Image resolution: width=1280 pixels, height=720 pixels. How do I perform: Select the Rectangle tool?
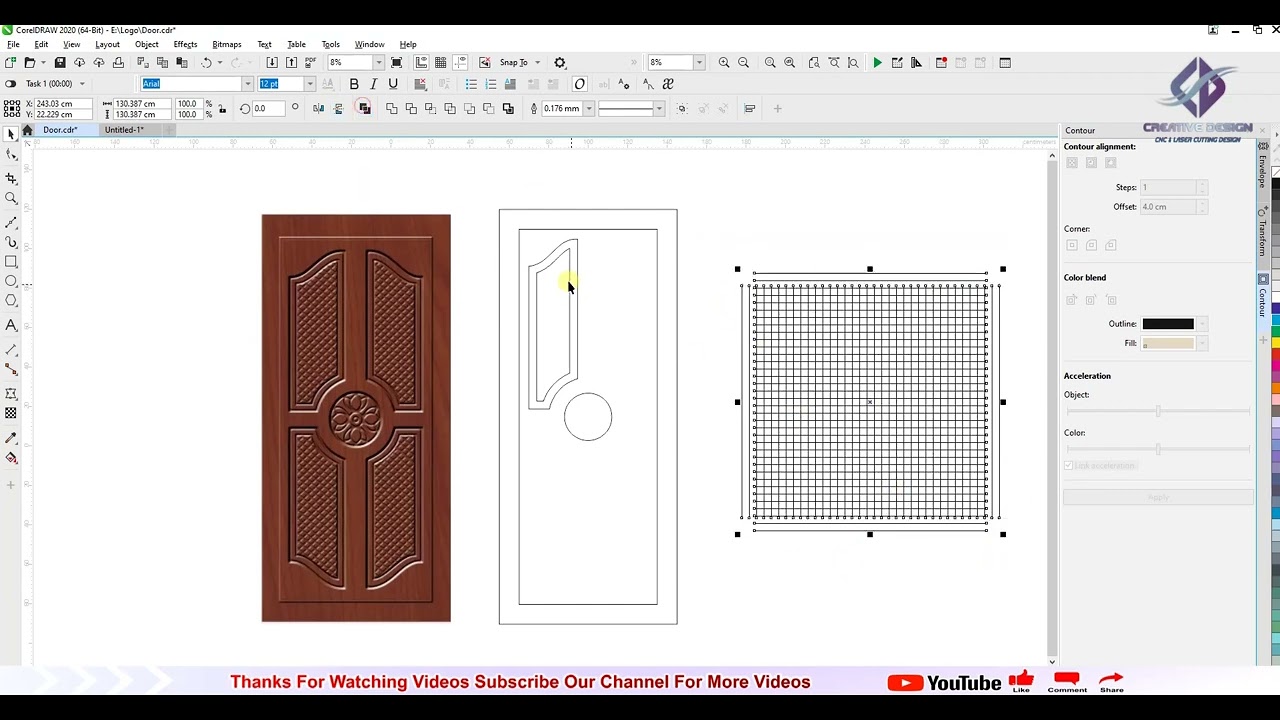pos(11,262)
